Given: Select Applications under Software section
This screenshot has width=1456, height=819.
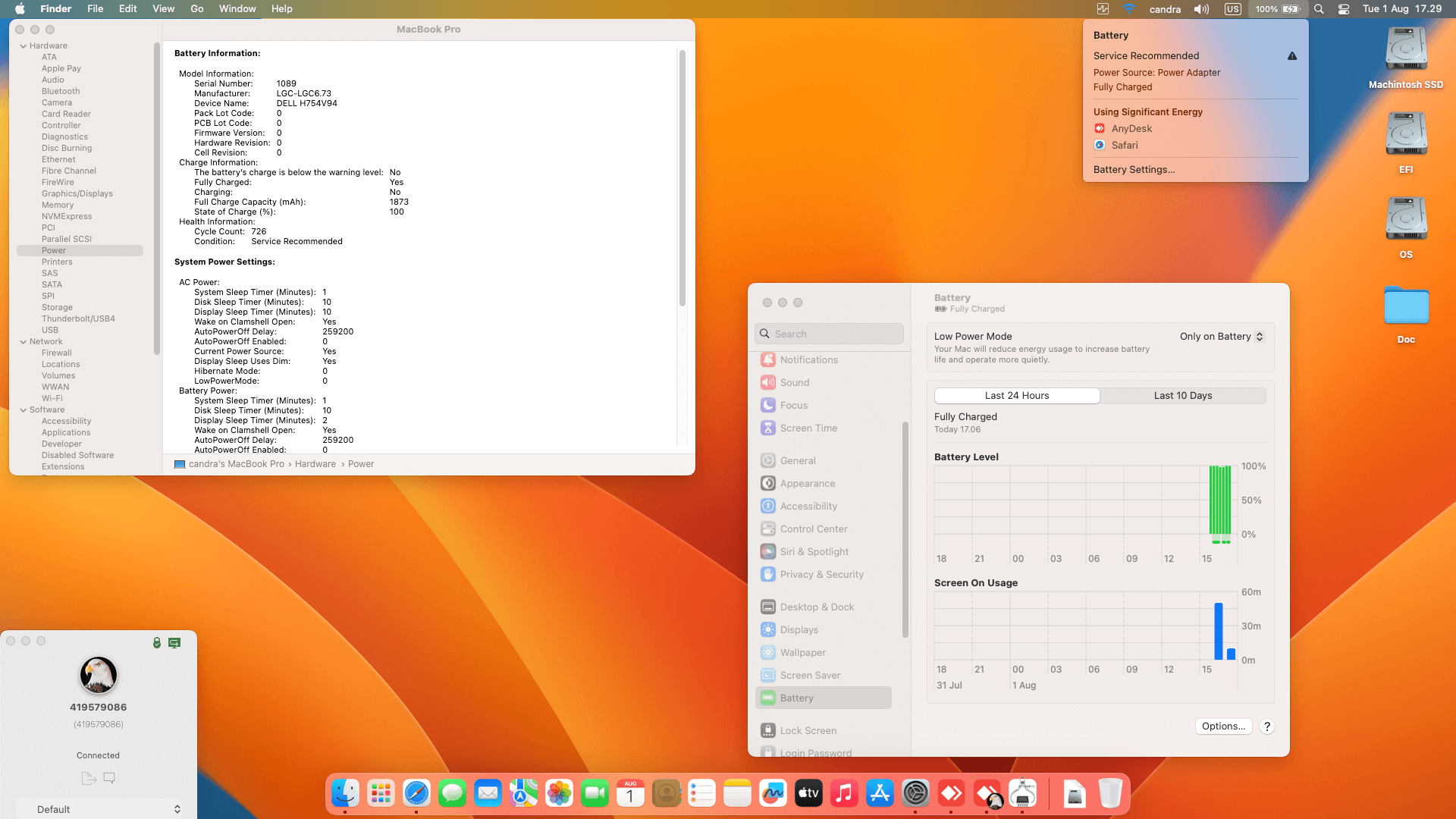Looking at the screenshot, I should pos(66,433).
